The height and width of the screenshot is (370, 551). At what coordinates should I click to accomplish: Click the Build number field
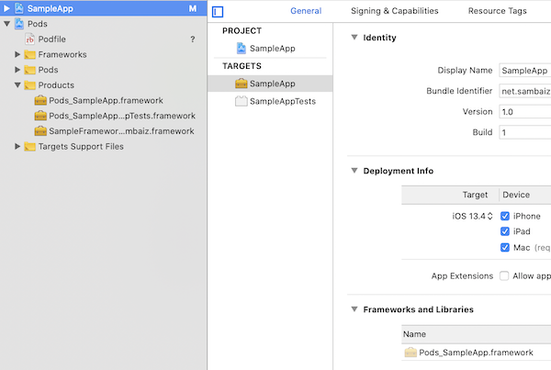525,132
